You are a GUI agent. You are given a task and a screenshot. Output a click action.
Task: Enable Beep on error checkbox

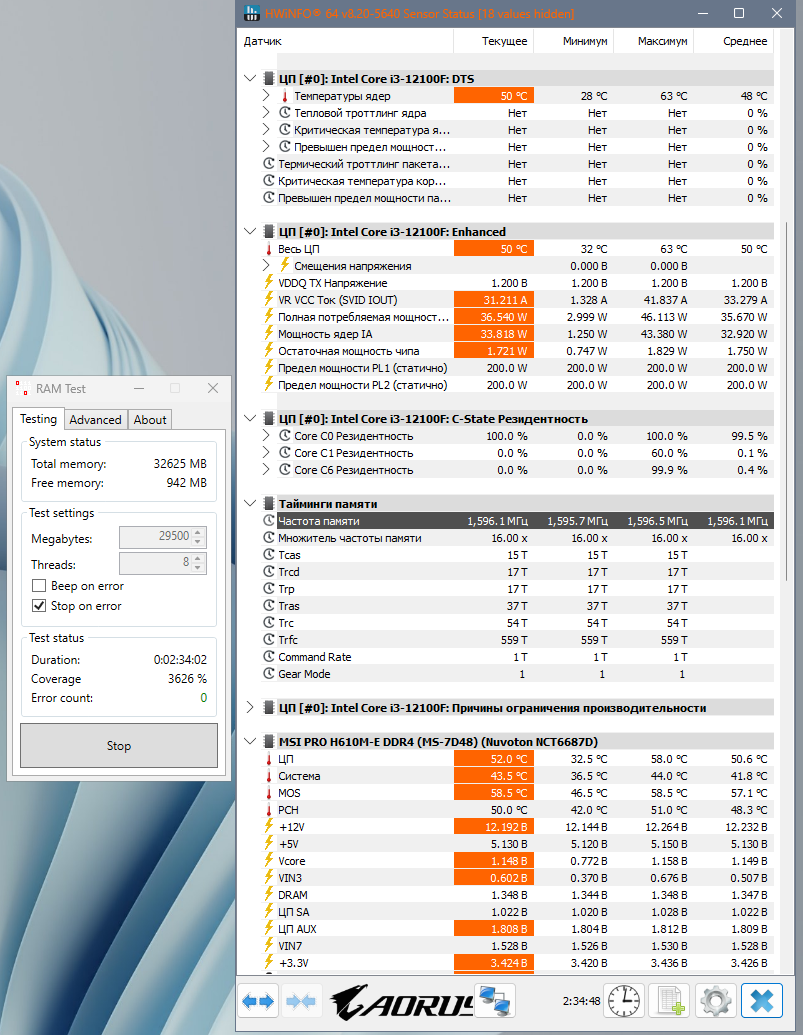(39, 585)
